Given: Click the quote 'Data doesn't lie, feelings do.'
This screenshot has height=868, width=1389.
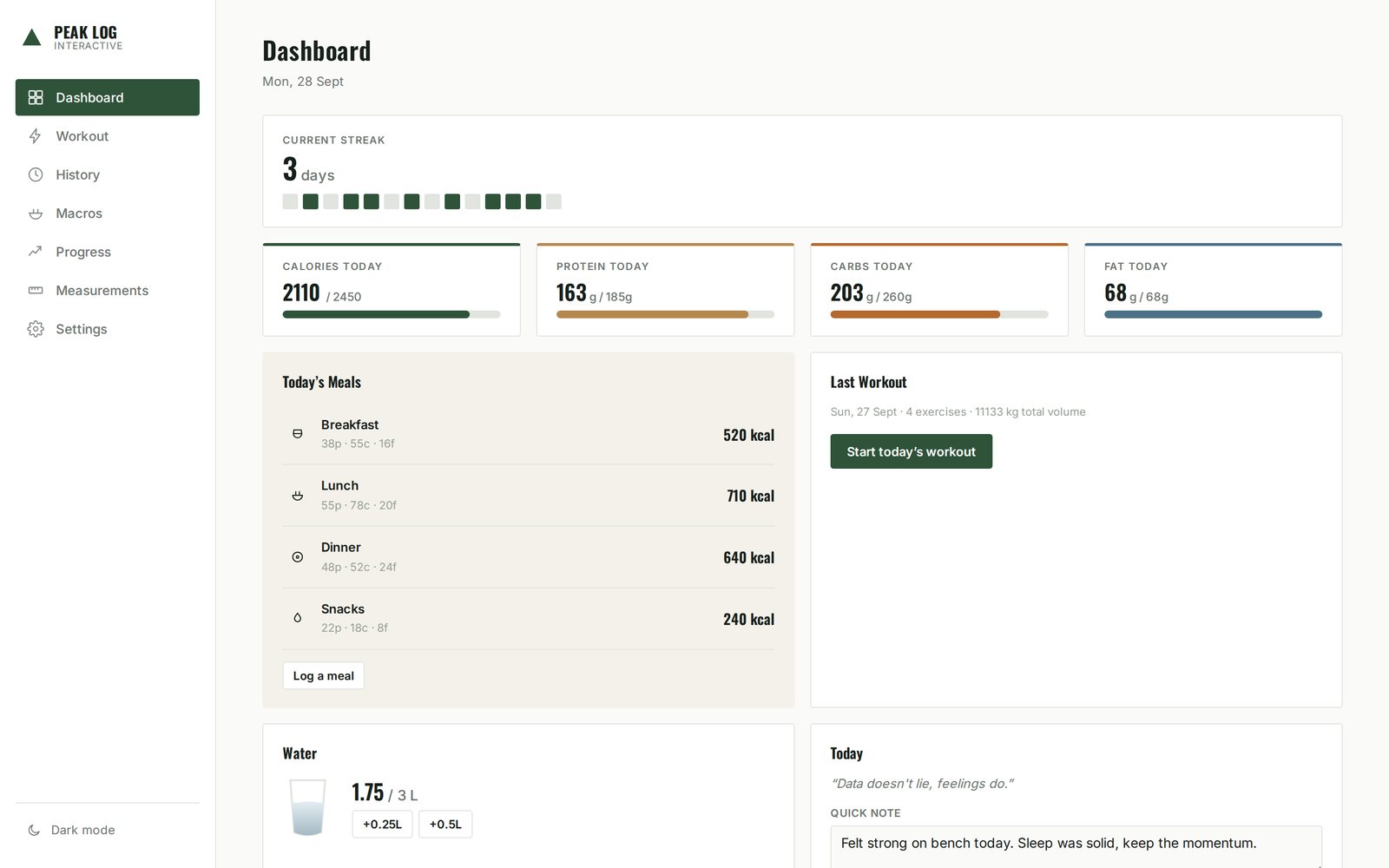Looking at the screenshot, I should click(x=922, y=783).
